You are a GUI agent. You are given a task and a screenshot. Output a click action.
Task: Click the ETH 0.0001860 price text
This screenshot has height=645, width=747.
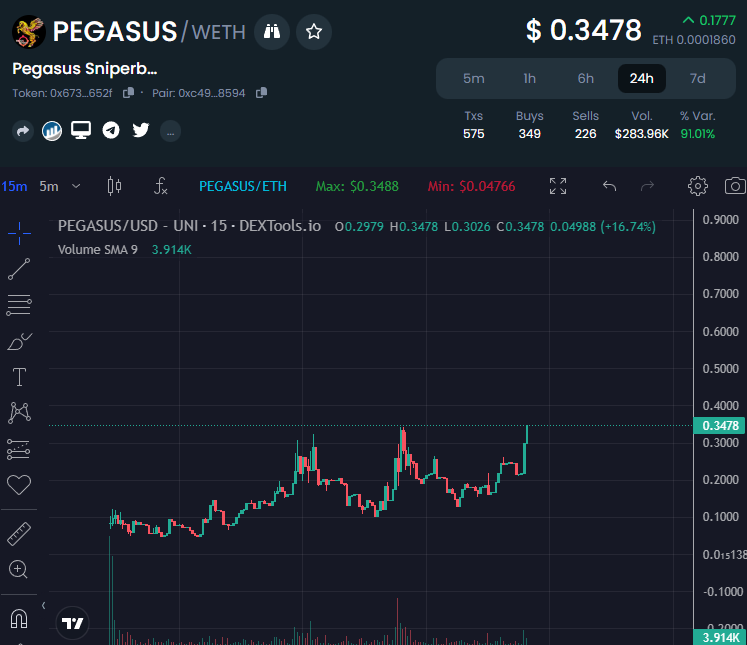click(694, 40)
